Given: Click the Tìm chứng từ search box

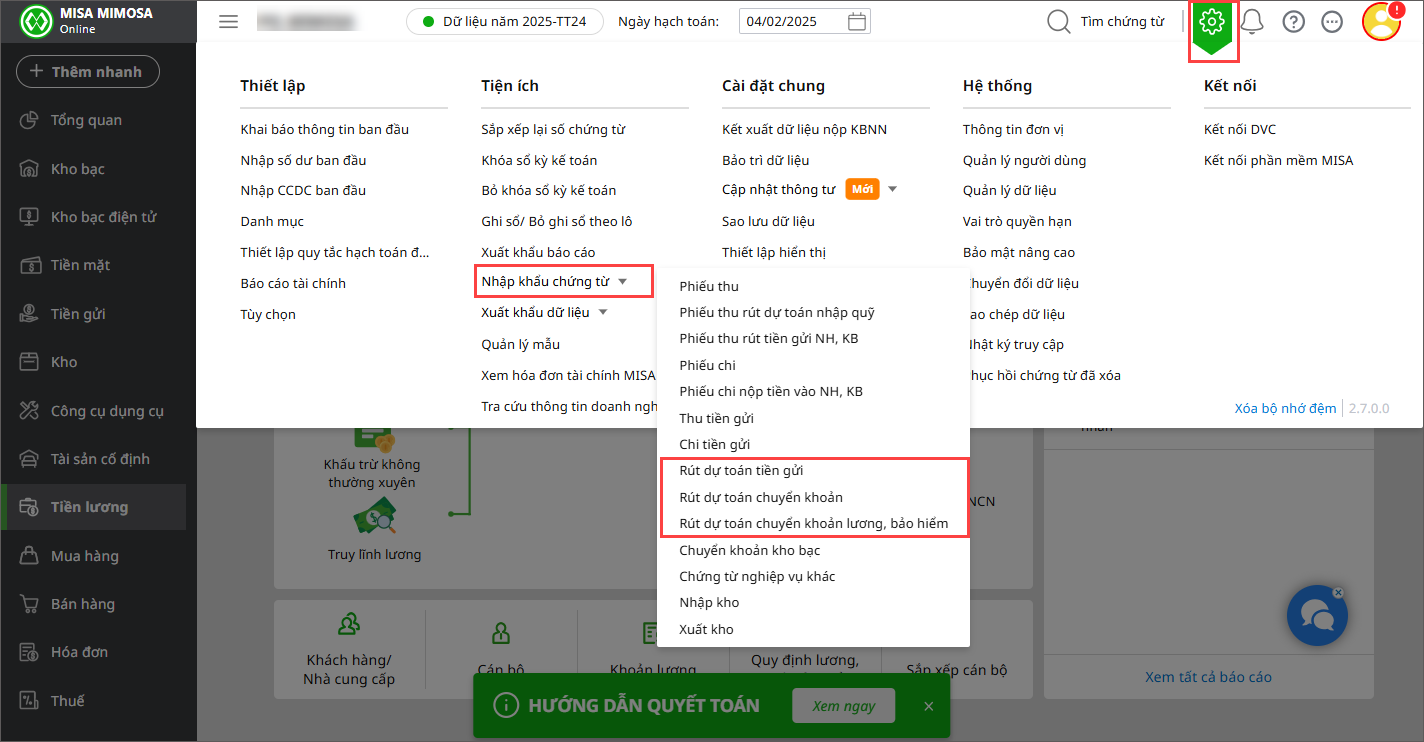Looking at the screenshot, I should click(x=1121, y=22).
